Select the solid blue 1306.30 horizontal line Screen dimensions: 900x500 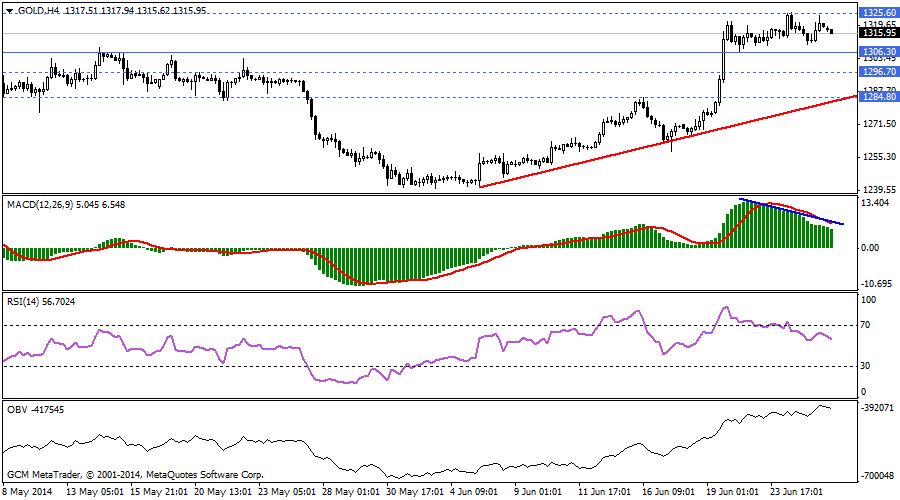click(429, 52)
